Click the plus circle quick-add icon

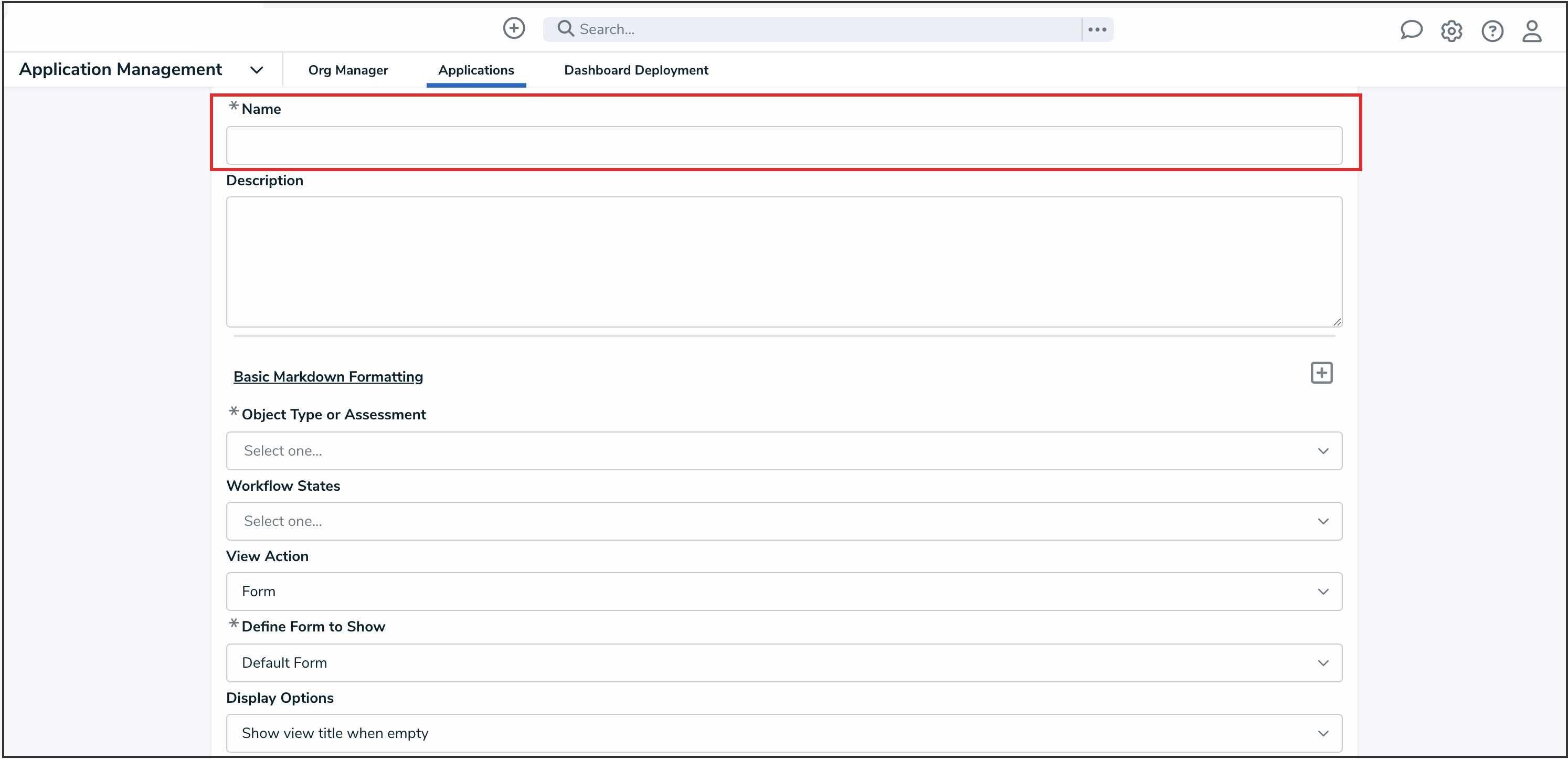click(514, 28)
